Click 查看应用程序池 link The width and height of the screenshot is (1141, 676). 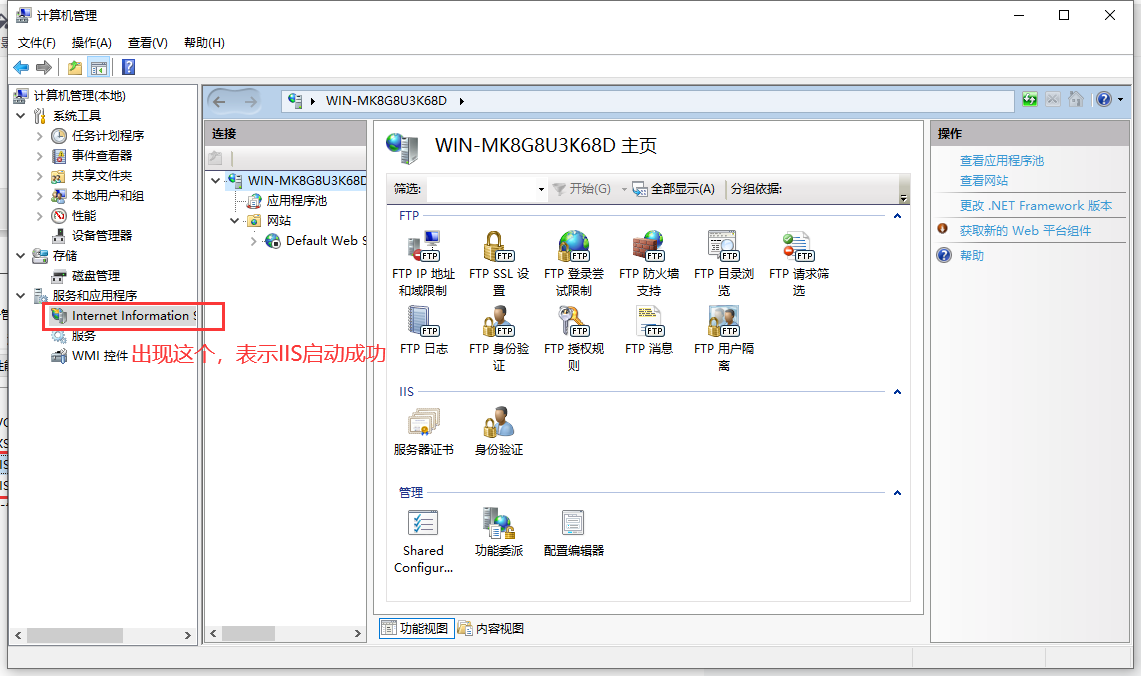pos(1001,161)
